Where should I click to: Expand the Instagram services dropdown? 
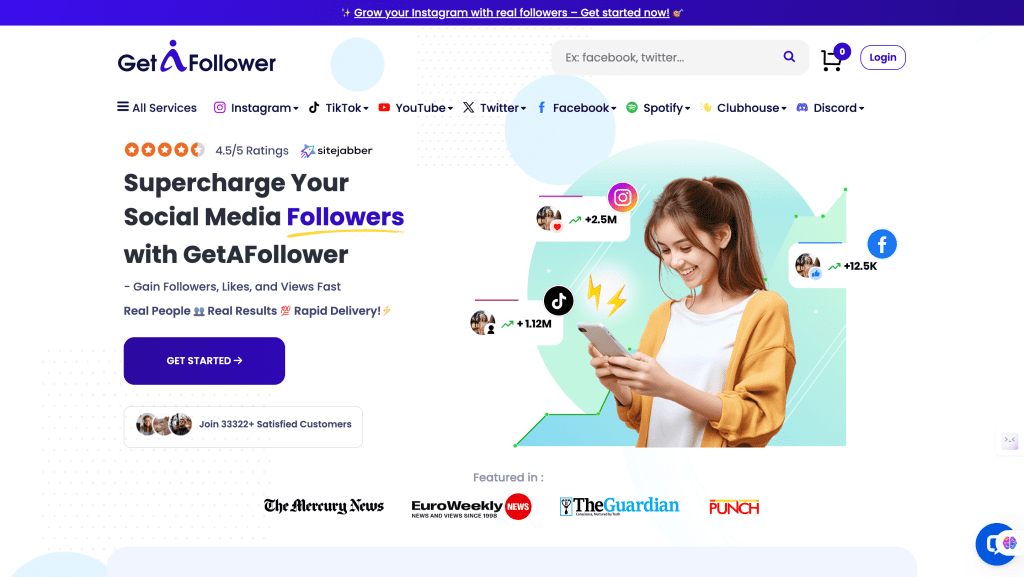click(x=256, y=108)
